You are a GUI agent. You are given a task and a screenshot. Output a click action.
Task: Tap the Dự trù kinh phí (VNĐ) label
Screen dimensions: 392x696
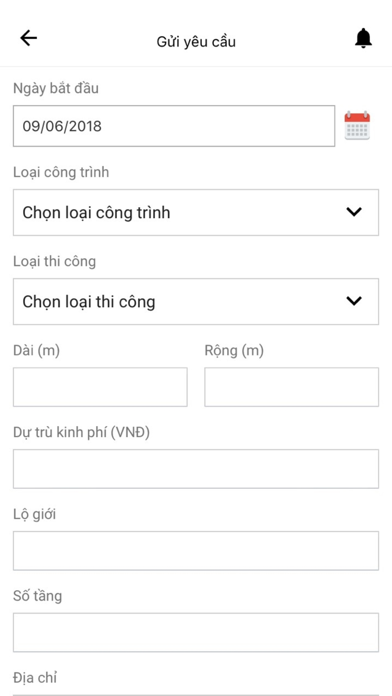coord(81,432)
